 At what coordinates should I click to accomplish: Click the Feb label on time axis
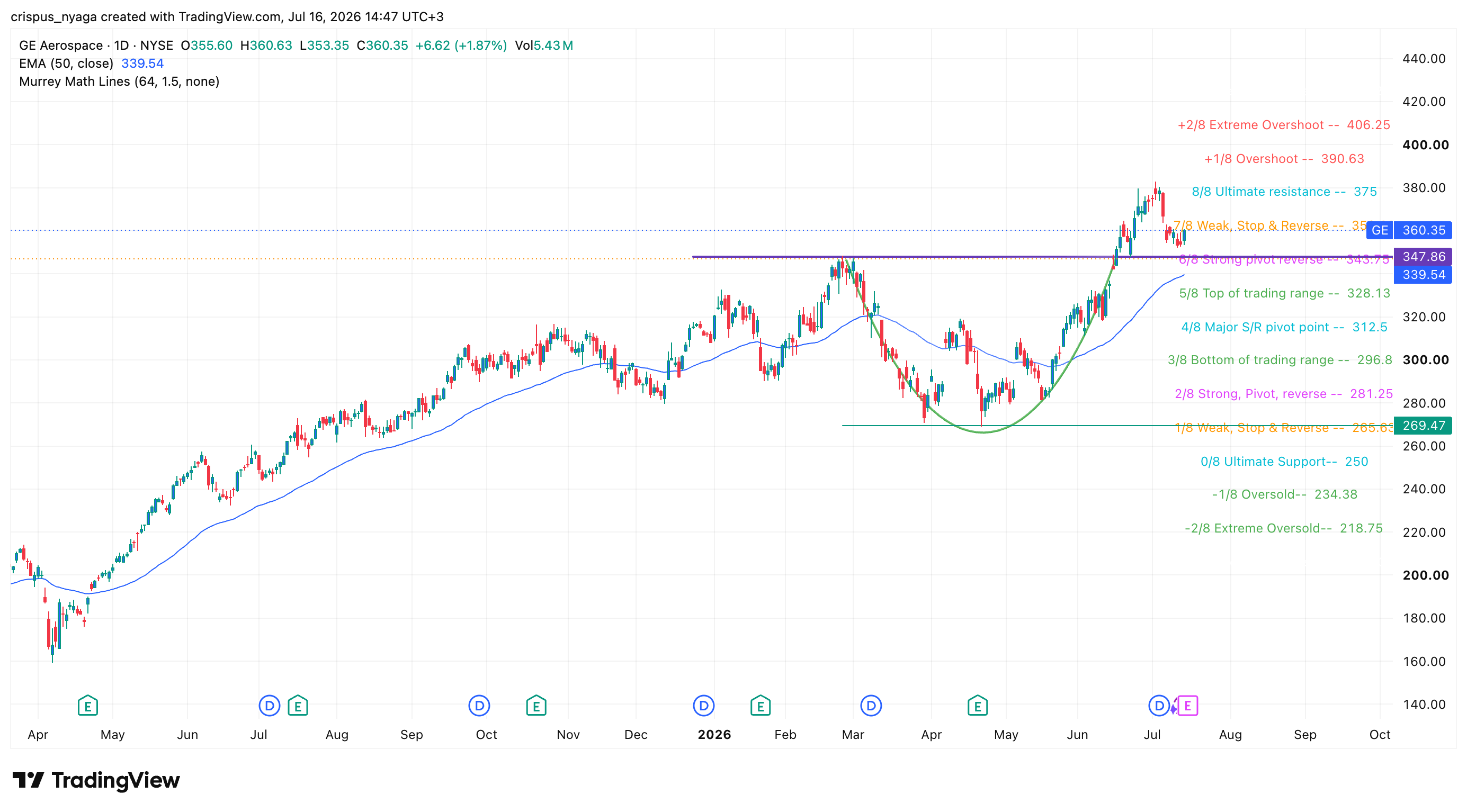coord(785,735)
